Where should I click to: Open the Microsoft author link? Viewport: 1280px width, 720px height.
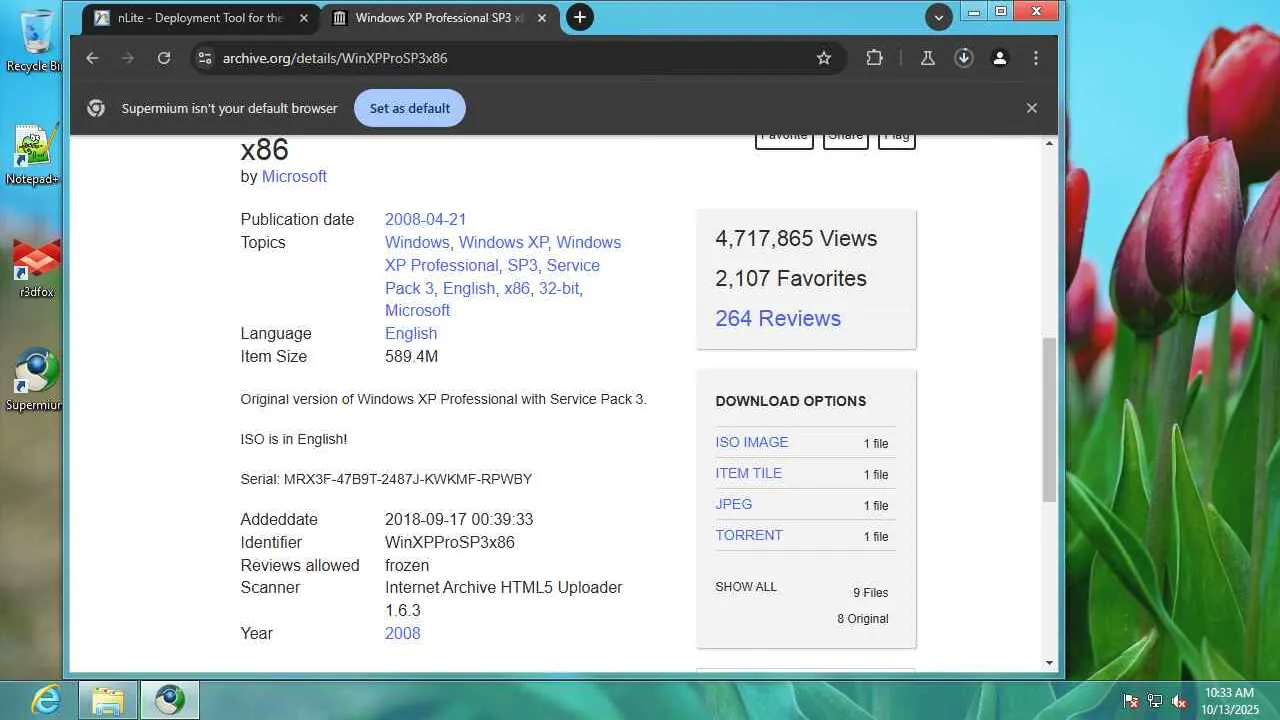coord(294,176)
